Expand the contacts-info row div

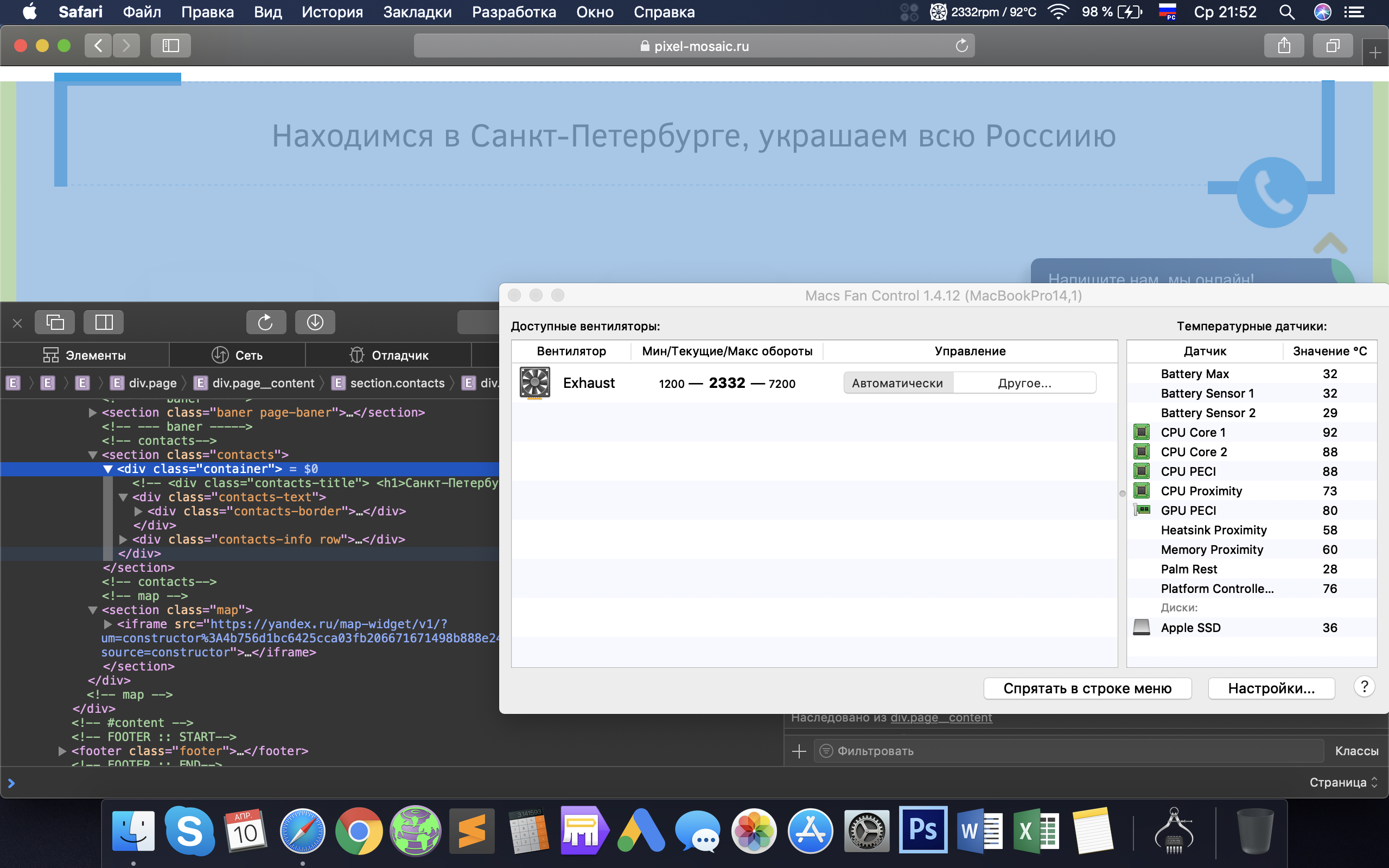[x=123, y=539]
